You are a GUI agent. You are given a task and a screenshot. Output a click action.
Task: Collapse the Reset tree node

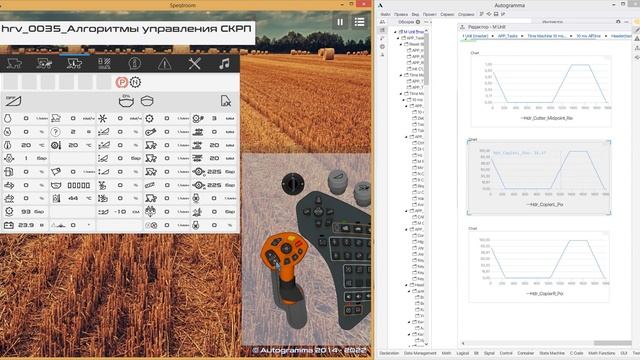(x=401, y=44)
